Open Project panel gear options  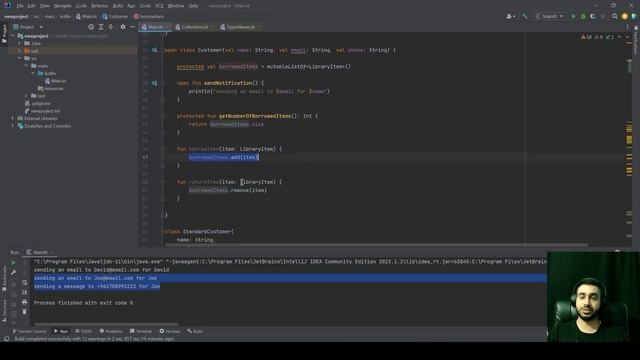123,27
